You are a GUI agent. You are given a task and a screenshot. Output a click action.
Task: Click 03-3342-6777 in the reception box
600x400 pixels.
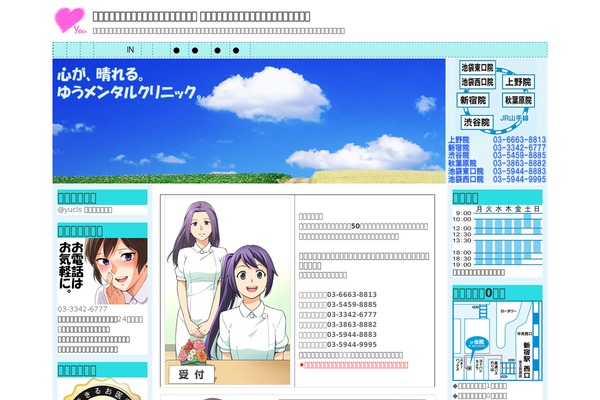[352, 315]
